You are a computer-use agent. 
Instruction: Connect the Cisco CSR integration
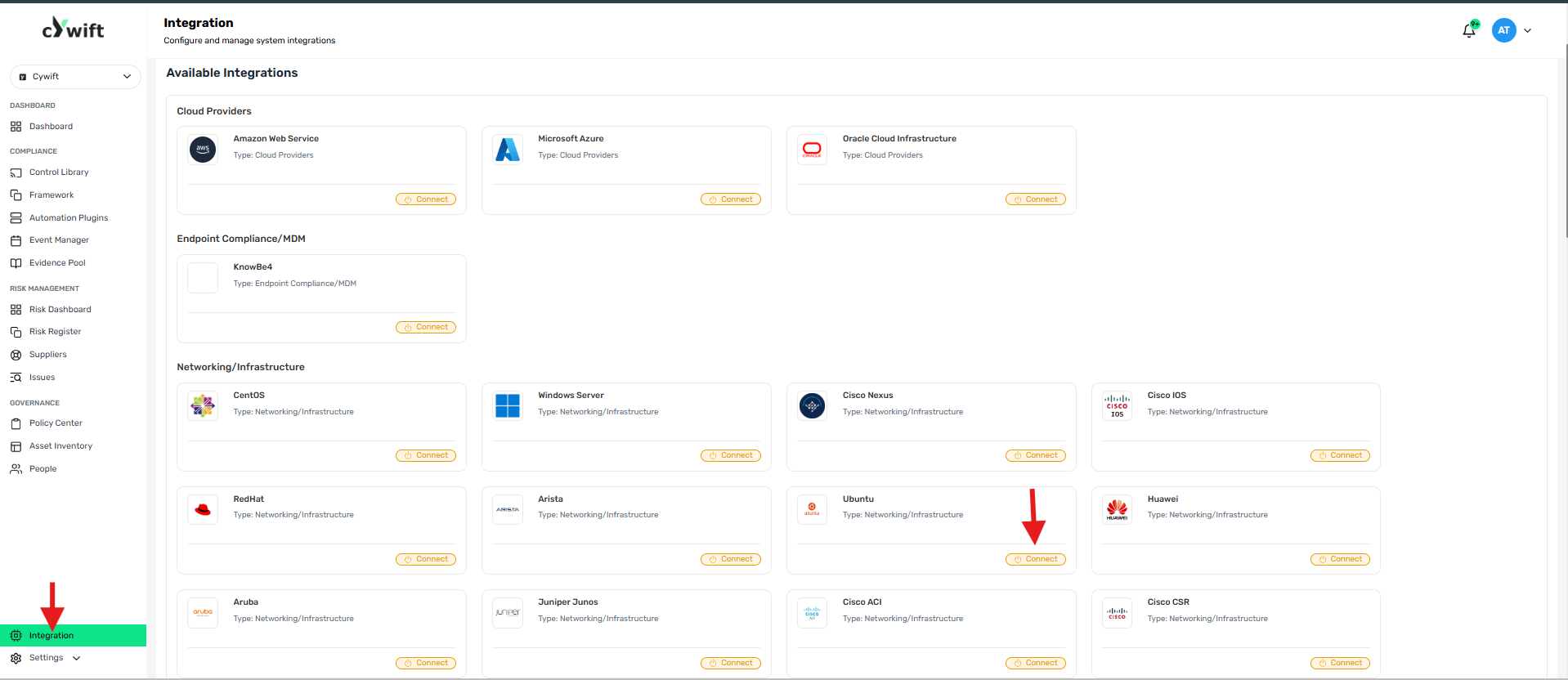pyautogui.click(x=1341, y=664)
